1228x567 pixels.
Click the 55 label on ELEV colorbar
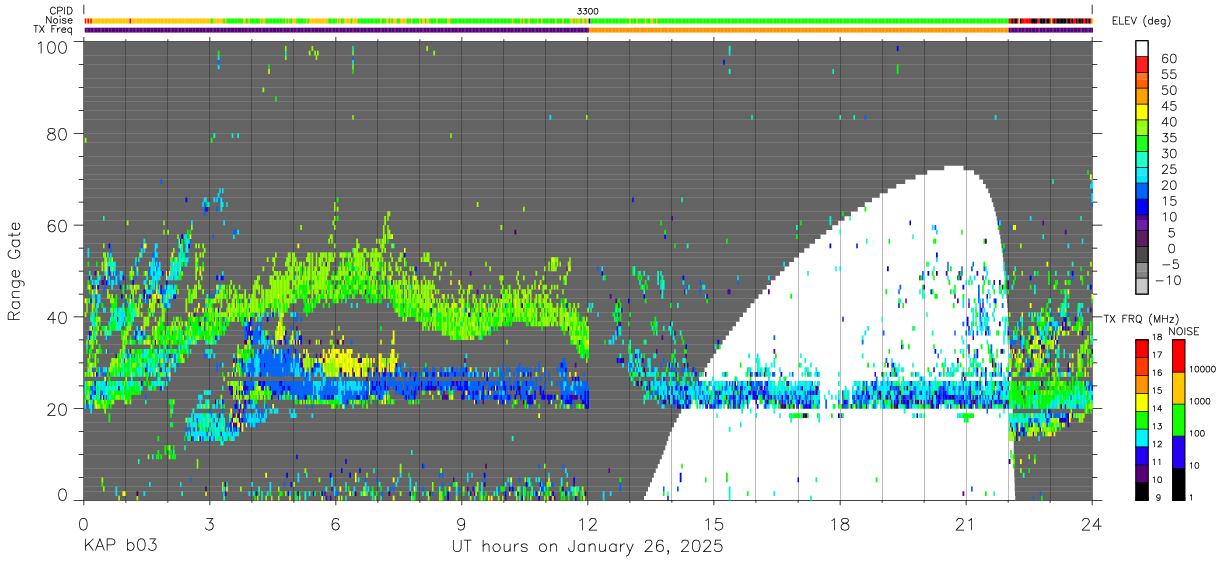(1169, 74)
